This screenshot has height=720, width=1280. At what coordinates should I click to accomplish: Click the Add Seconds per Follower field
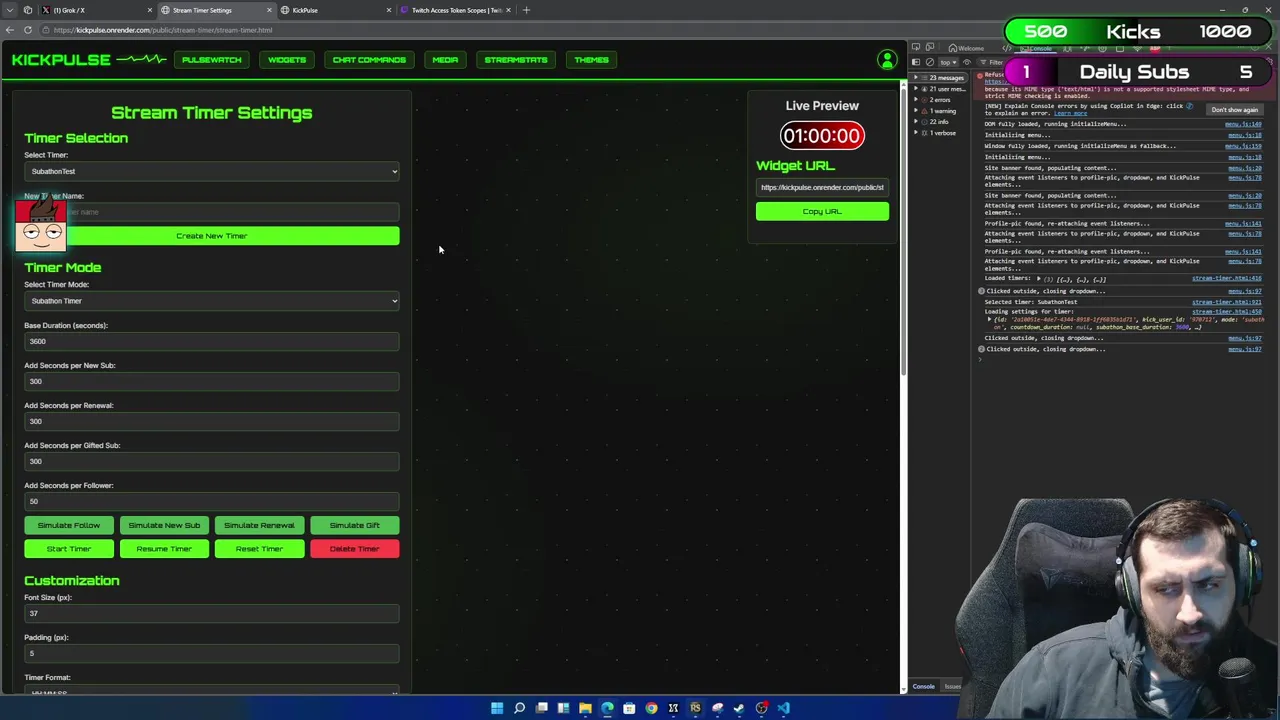tap(211, 502)
